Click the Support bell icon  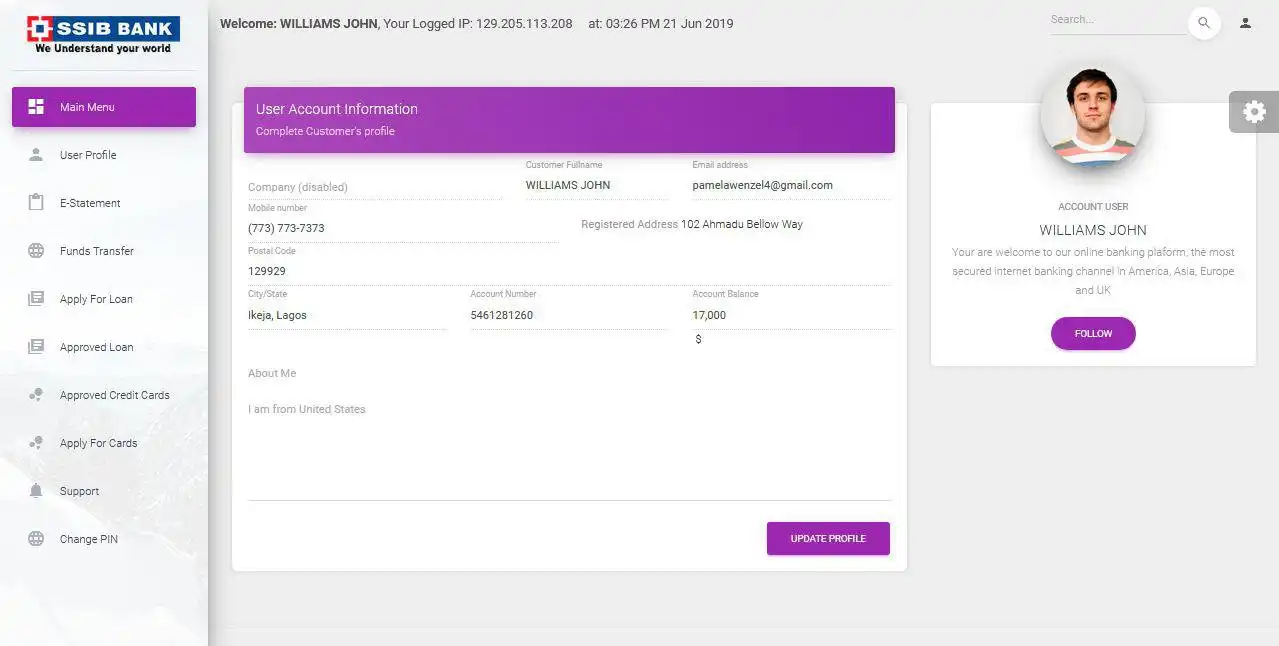tap(36, 491)
